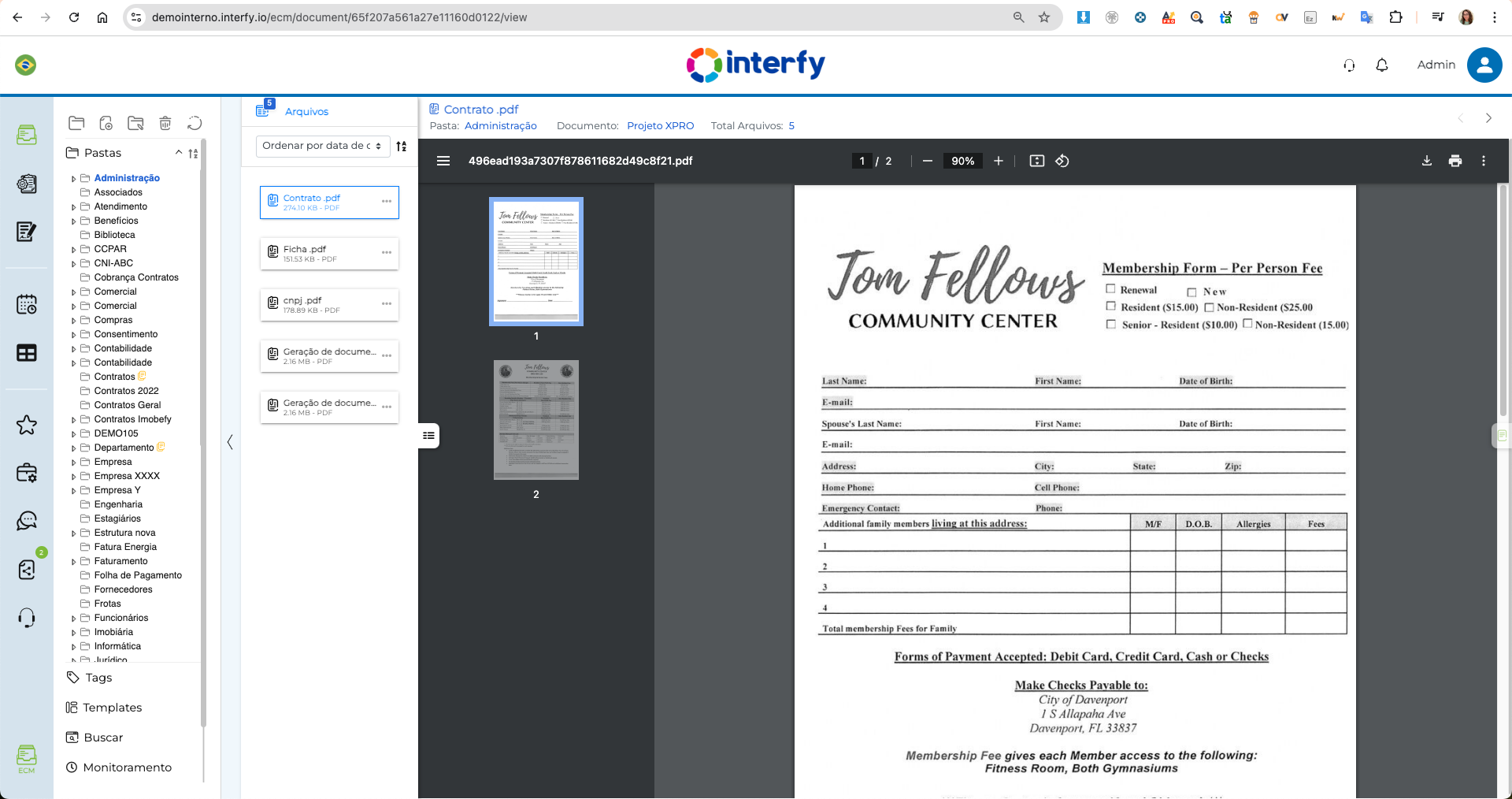
Task: Click the headset support icon in header
Action: coord(1349,65)
